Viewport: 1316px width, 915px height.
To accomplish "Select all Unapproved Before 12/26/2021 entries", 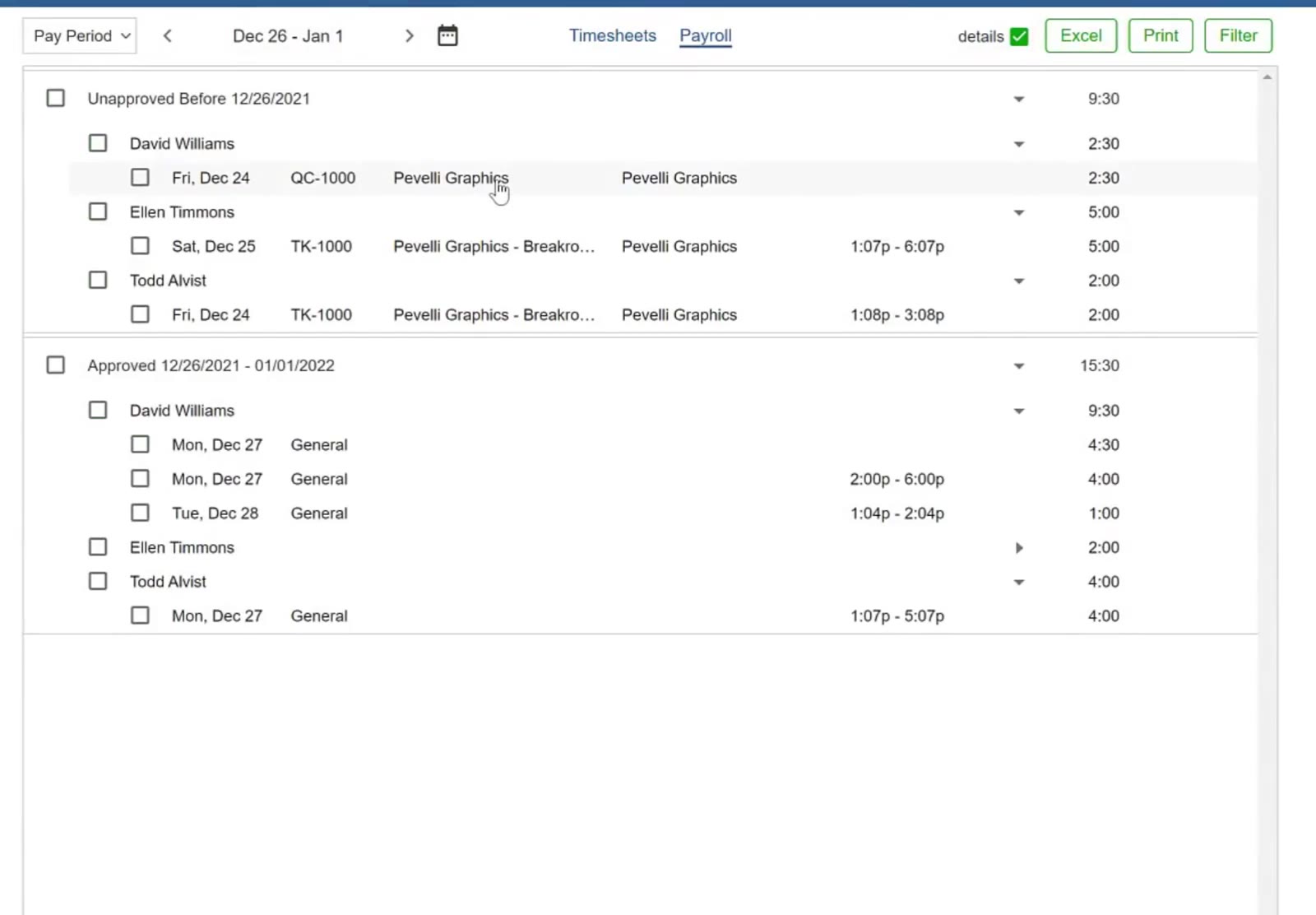I will pos(56,98).
